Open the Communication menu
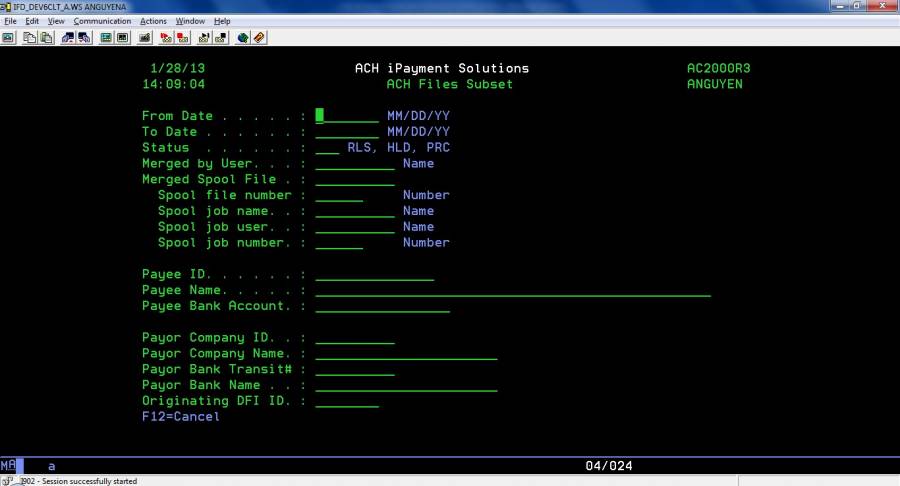This screenshot has height=486, width=900. pos(102,21)
